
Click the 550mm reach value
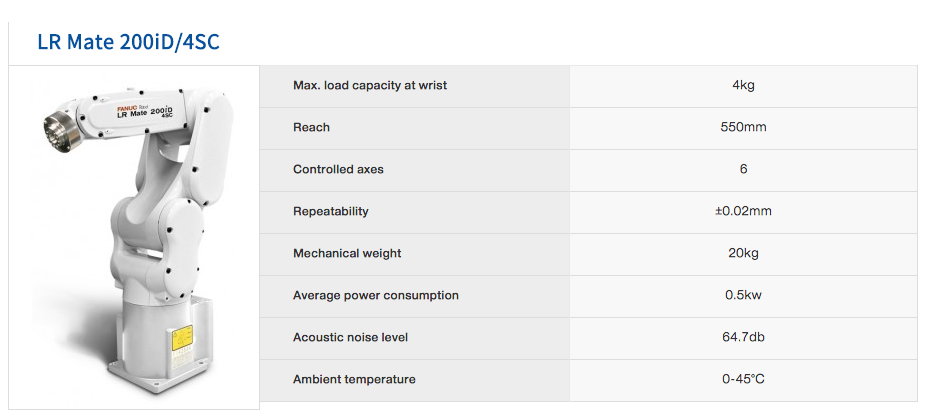pos(743,127)
